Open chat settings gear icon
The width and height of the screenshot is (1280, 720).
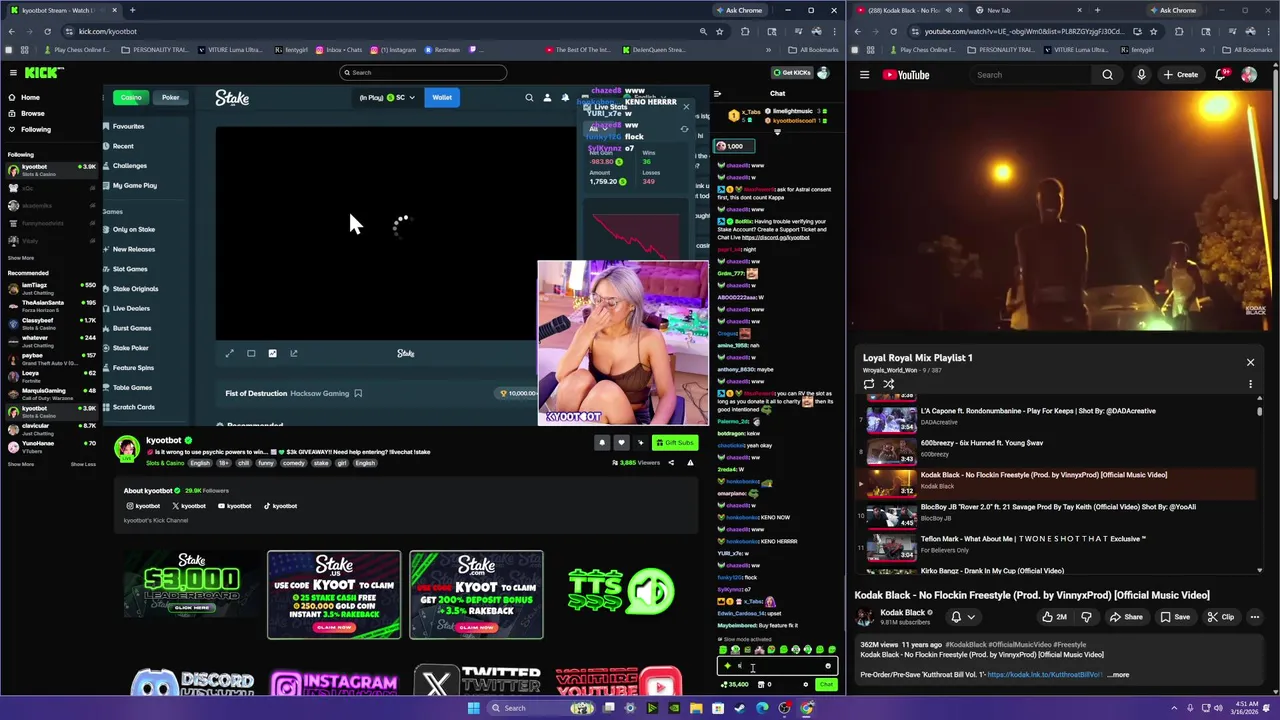point(806,685)
